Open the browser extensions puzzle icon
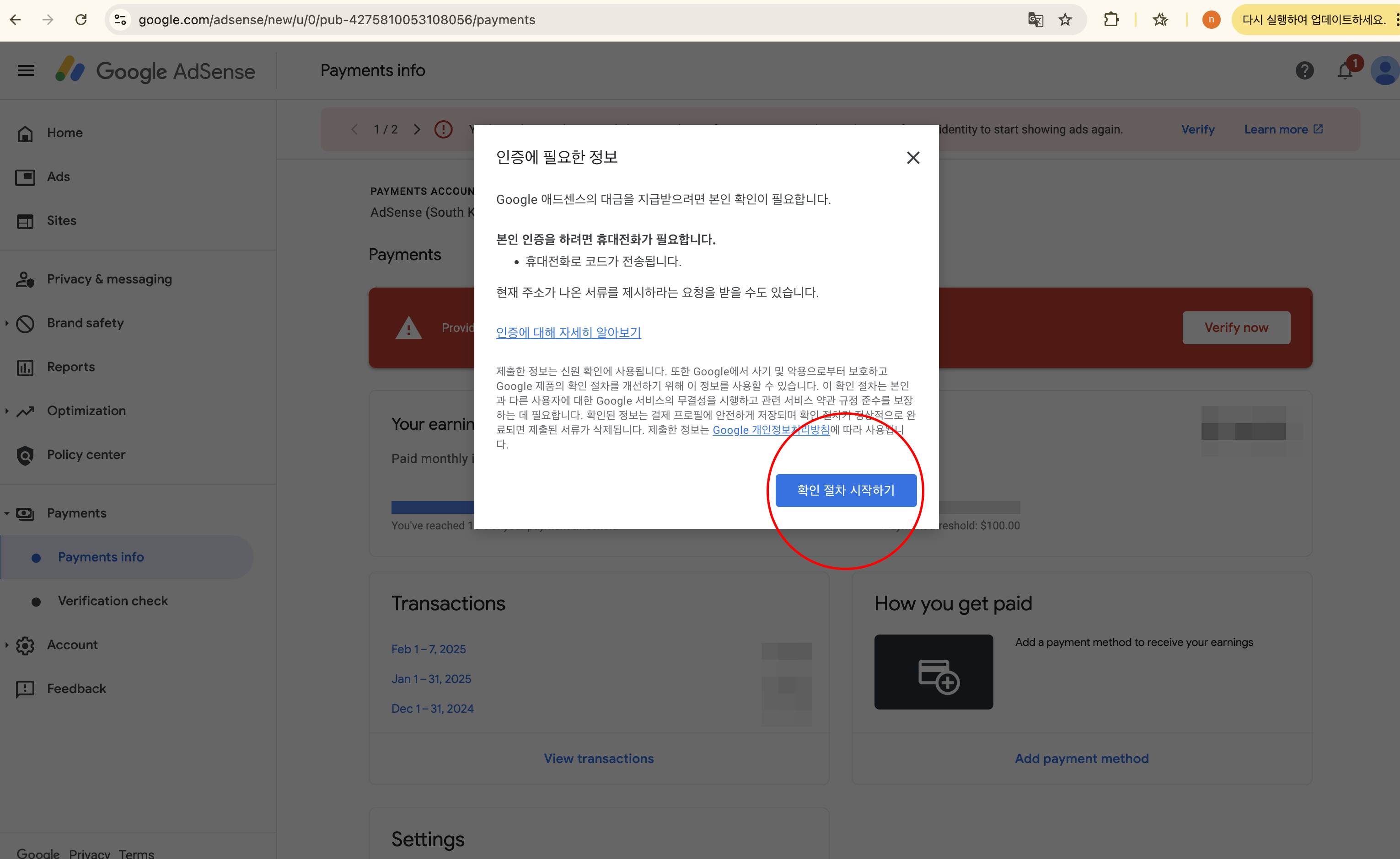This screenshot has width=1400, height=859. pos(1111,20)
